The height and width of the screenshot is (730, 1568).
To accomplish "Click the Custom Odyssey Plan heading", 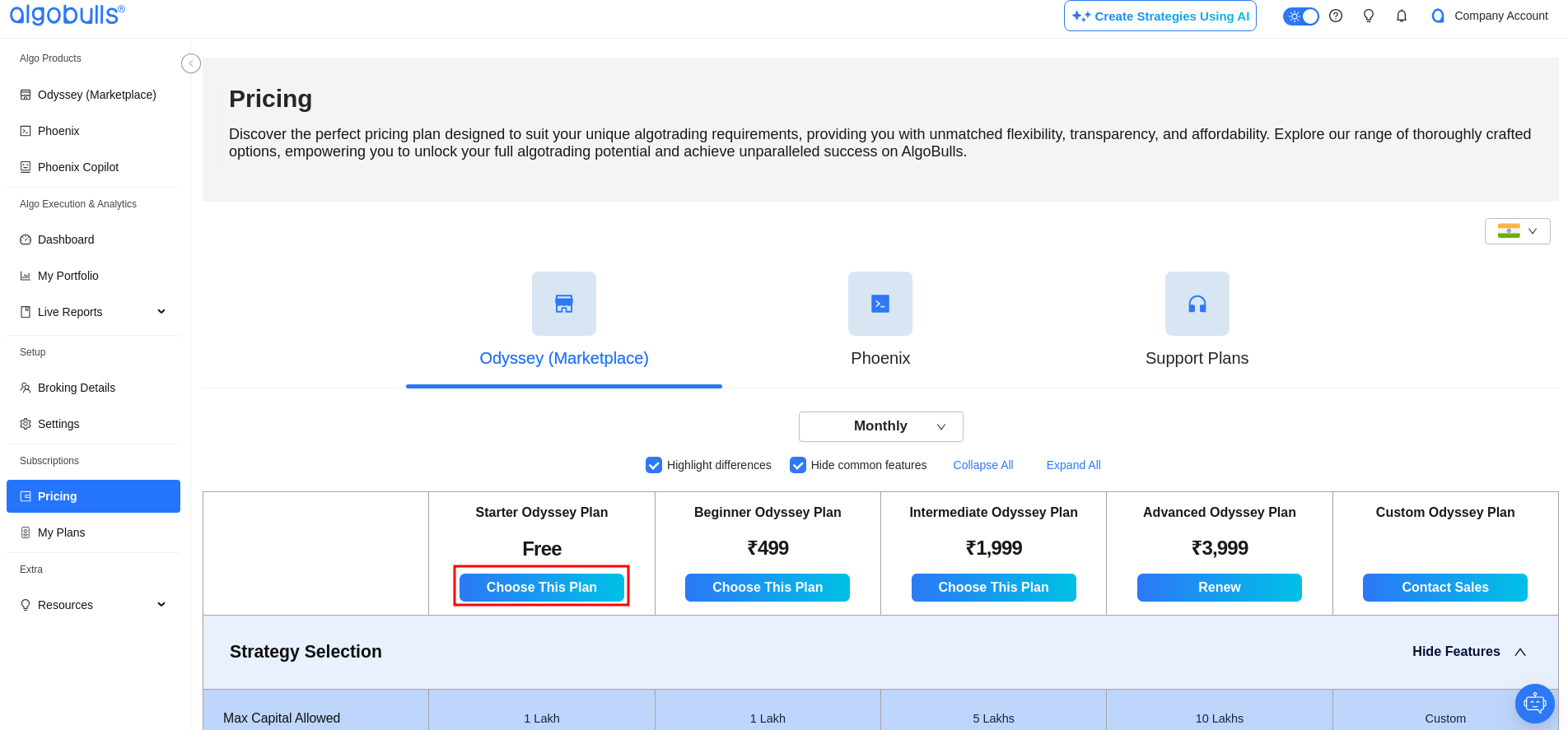I will tap(1445, 512).
